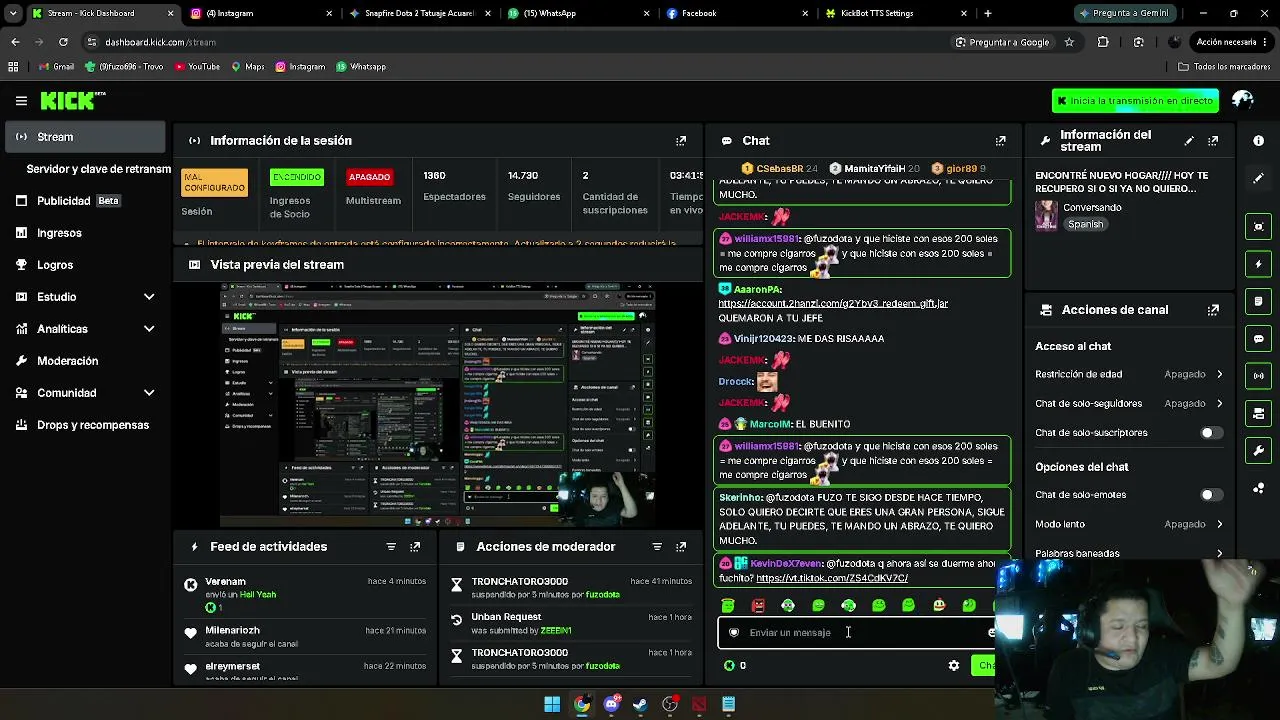Click the pencil icon in the right sidebar
Screen dimensions: 1280x720
click(x=1258, y=178)
